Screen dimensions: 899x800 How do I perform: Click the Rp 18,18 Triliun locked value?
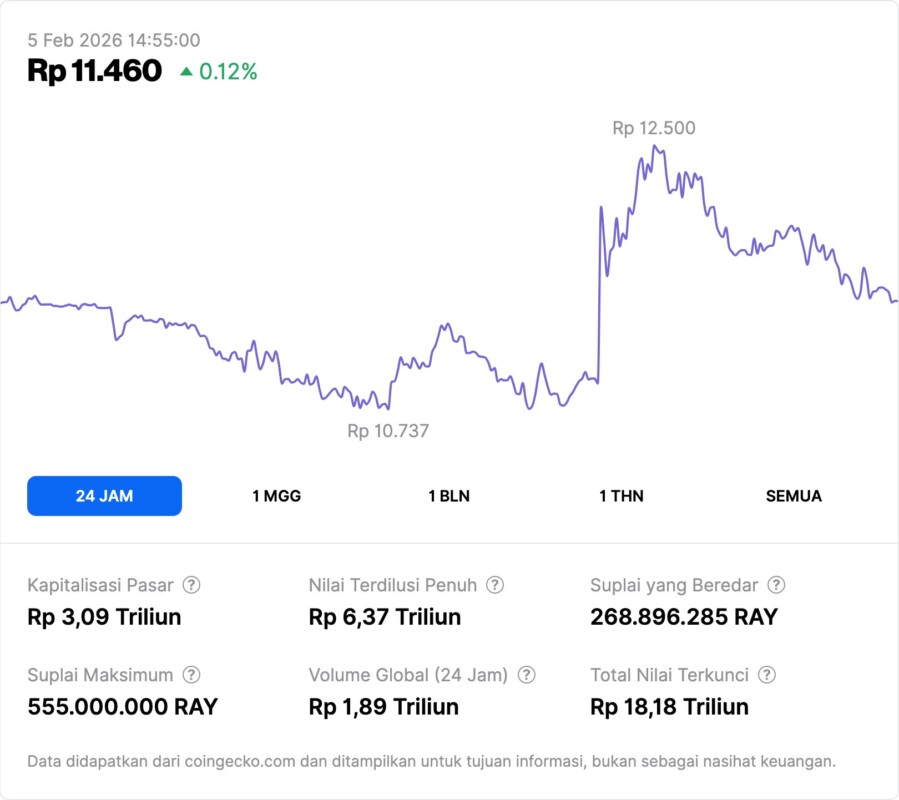tap(669, 707)
